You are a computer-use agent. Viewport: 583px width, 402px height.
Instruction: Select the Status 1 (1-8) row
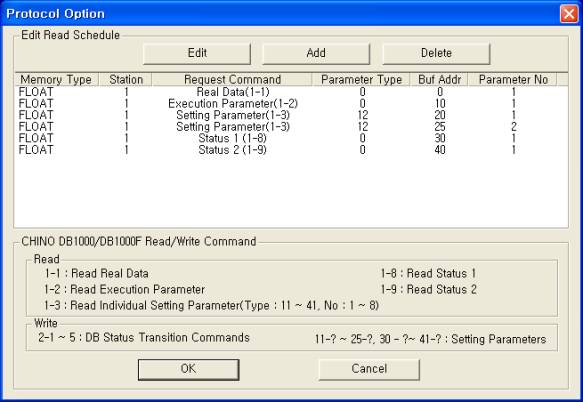click(291, 138)
